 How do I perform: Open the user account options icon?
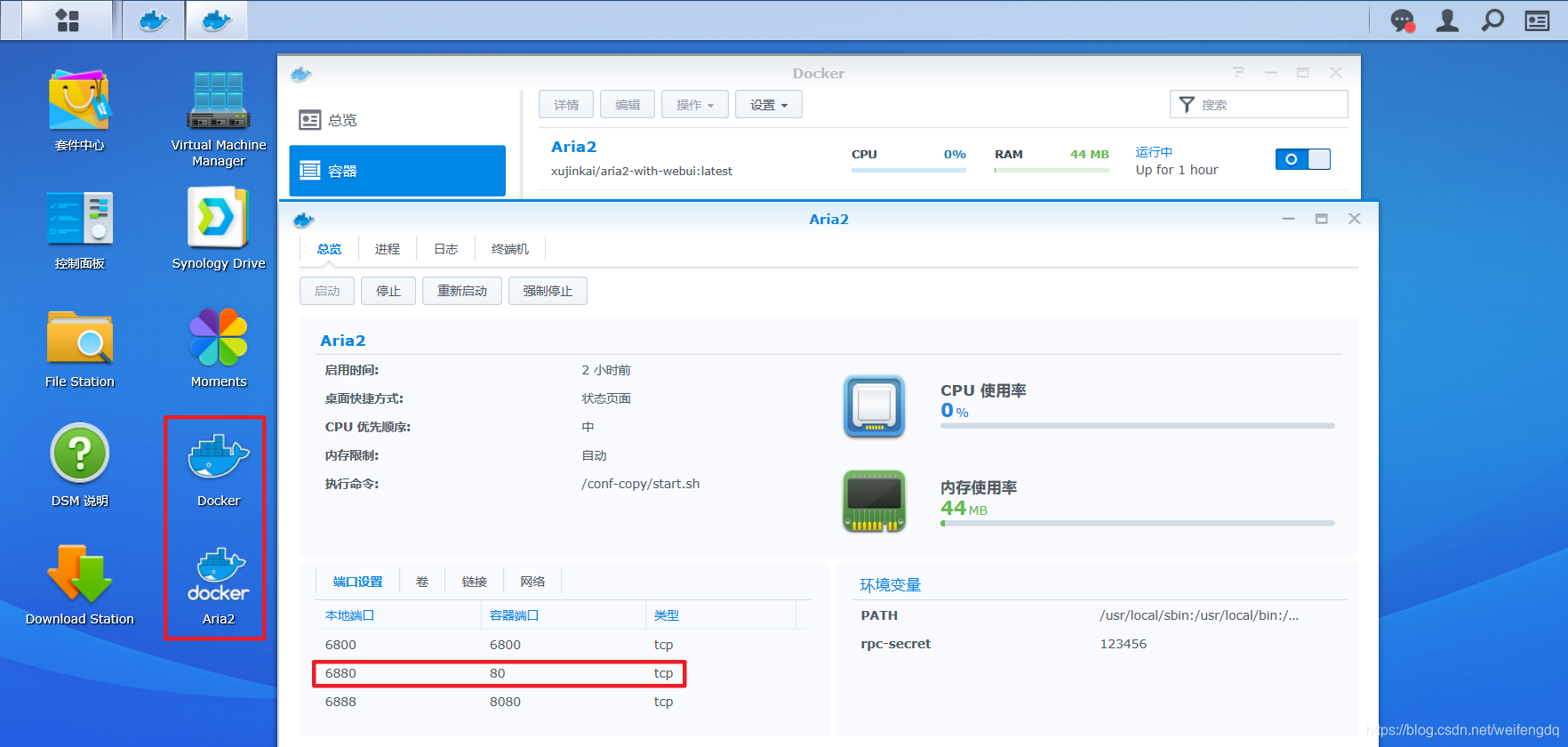coord(1447,20)
